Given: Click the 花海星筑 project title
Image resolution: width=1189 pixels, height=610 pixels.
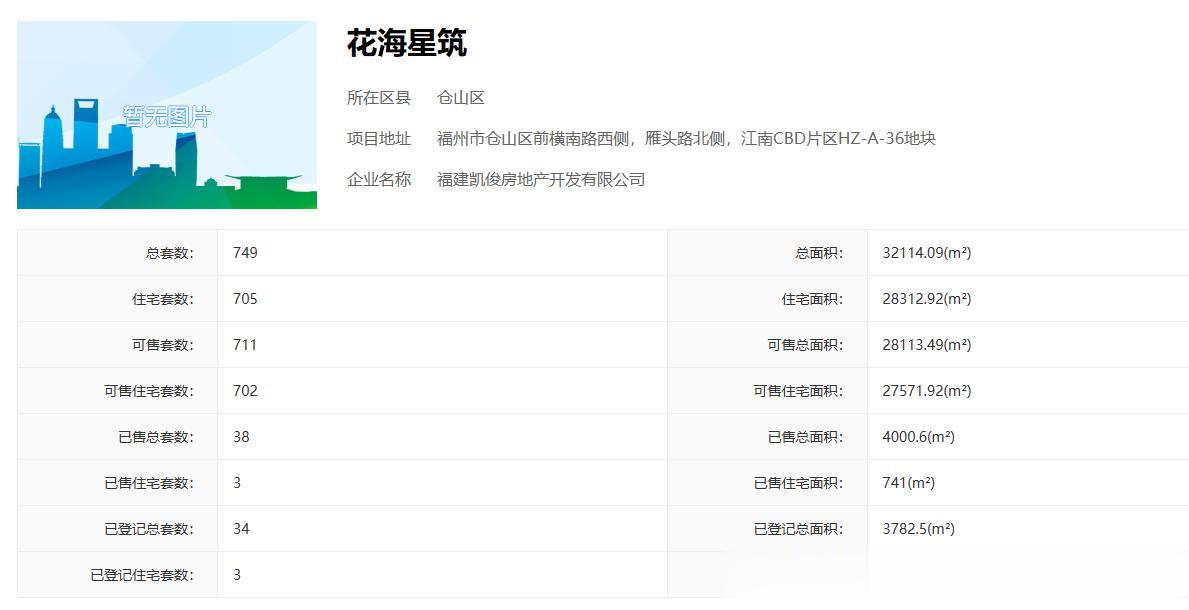Looking at the screenshot, I should pos(407,43).
